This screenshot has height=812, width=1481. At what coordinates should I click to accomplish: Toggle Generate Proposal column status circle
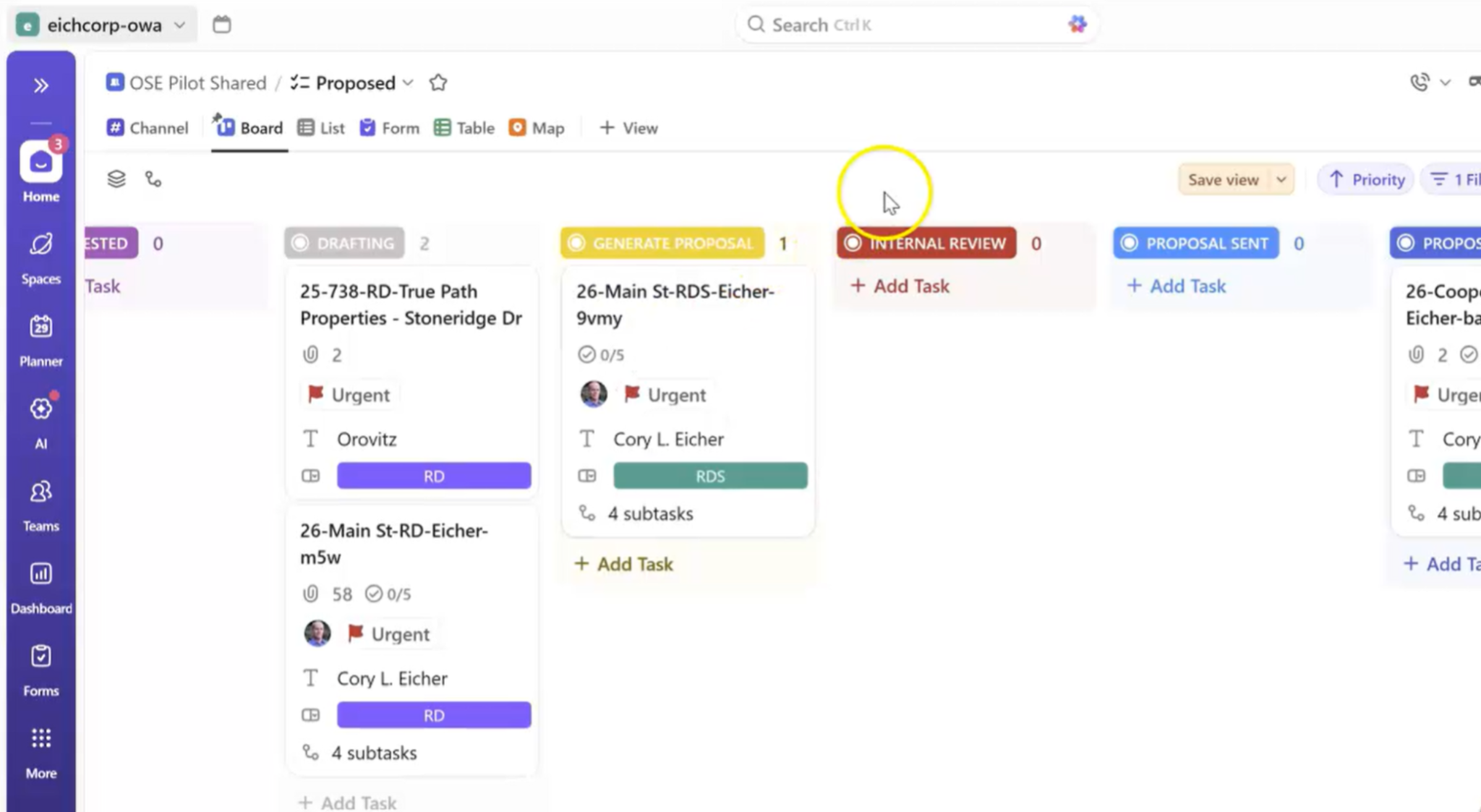[576, 243]
